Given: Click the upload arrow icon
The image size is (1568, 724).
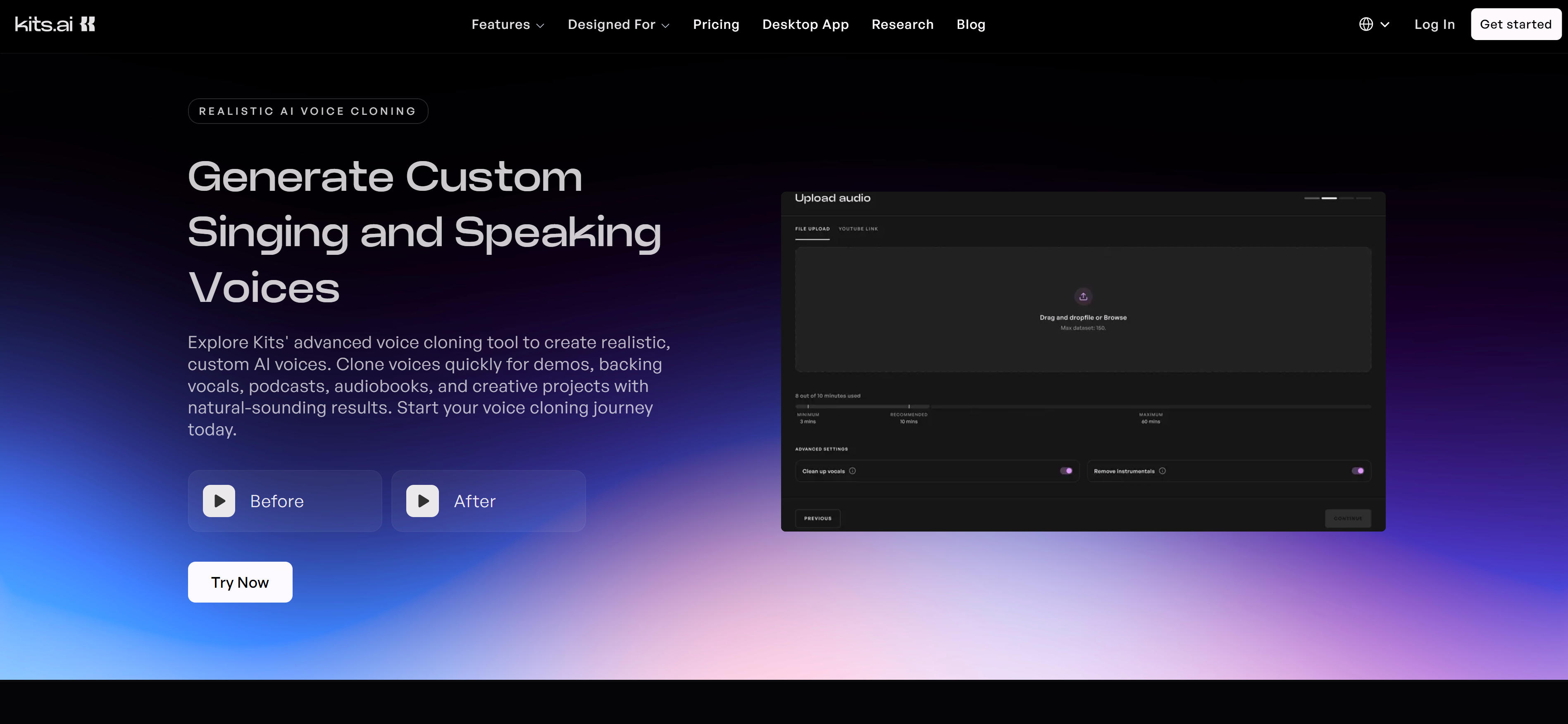Looking at the screenshot, I should click(x=1083, y=296).
